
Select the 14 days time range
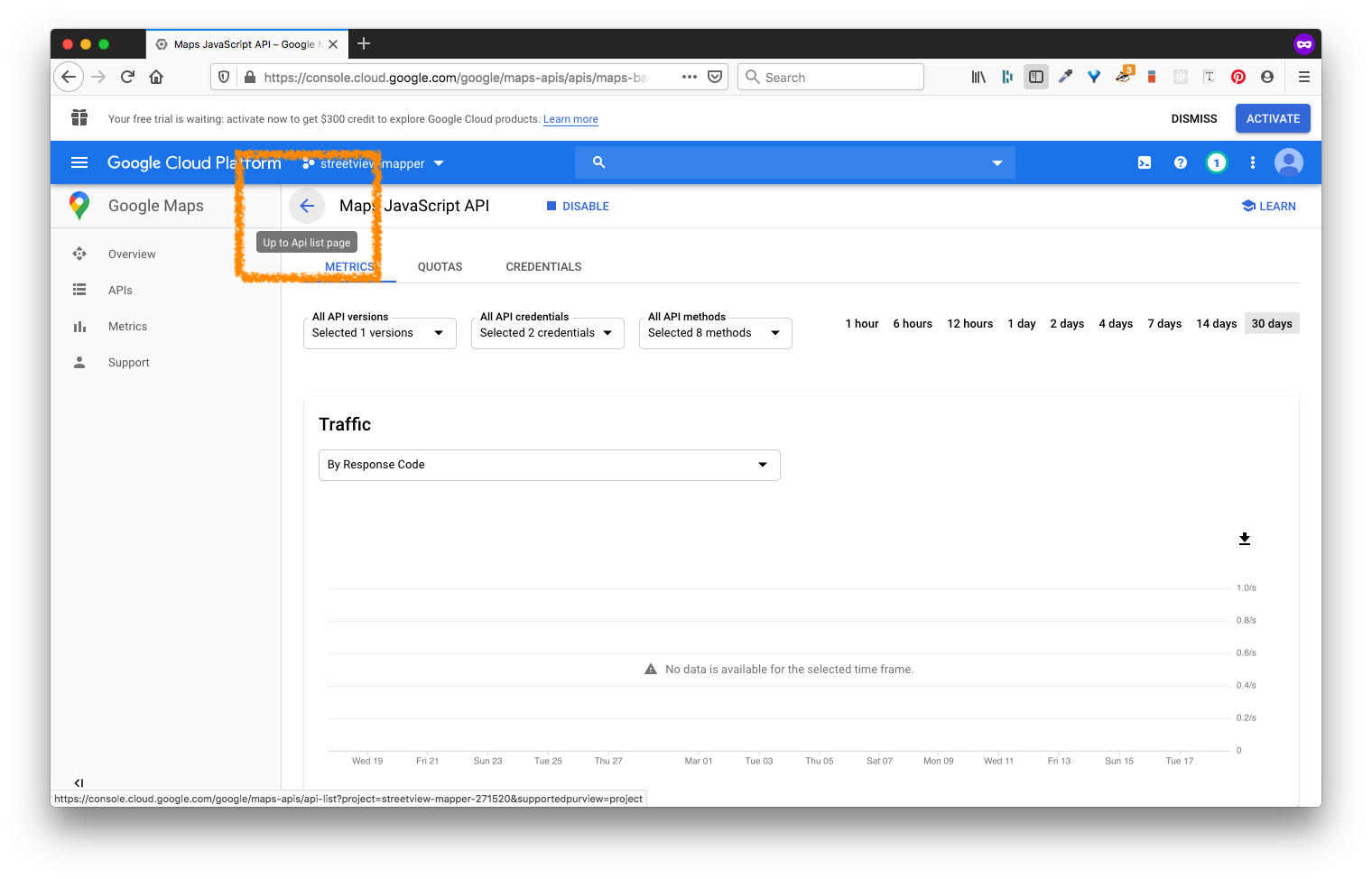point(1216,324)
